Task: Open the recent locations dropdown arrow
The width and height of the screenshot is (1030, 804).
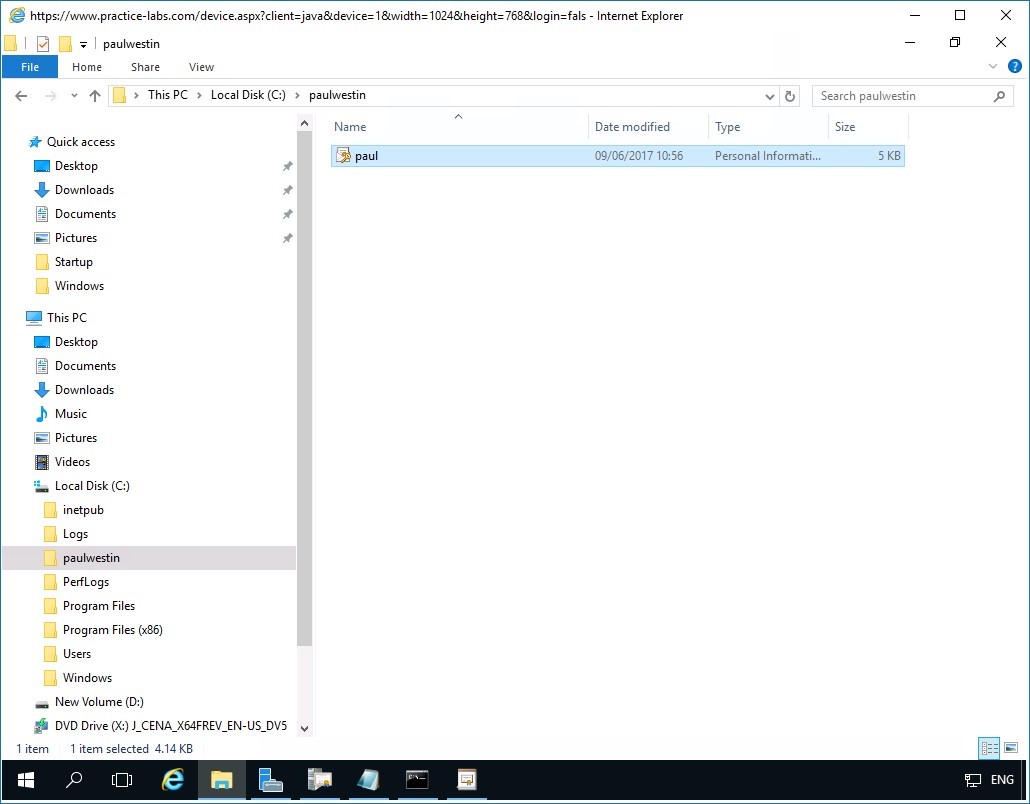Action: click(74, 97)
